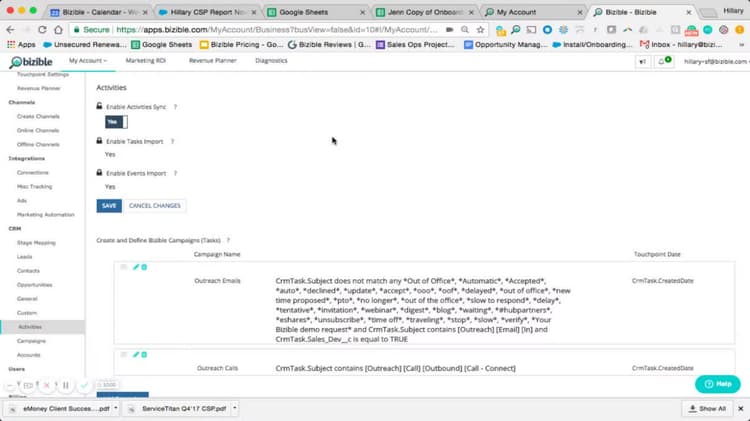Click the orange round extension icon
Image resolution: width=750 pixels, height=421 pixels.
(x=739, y=30)
